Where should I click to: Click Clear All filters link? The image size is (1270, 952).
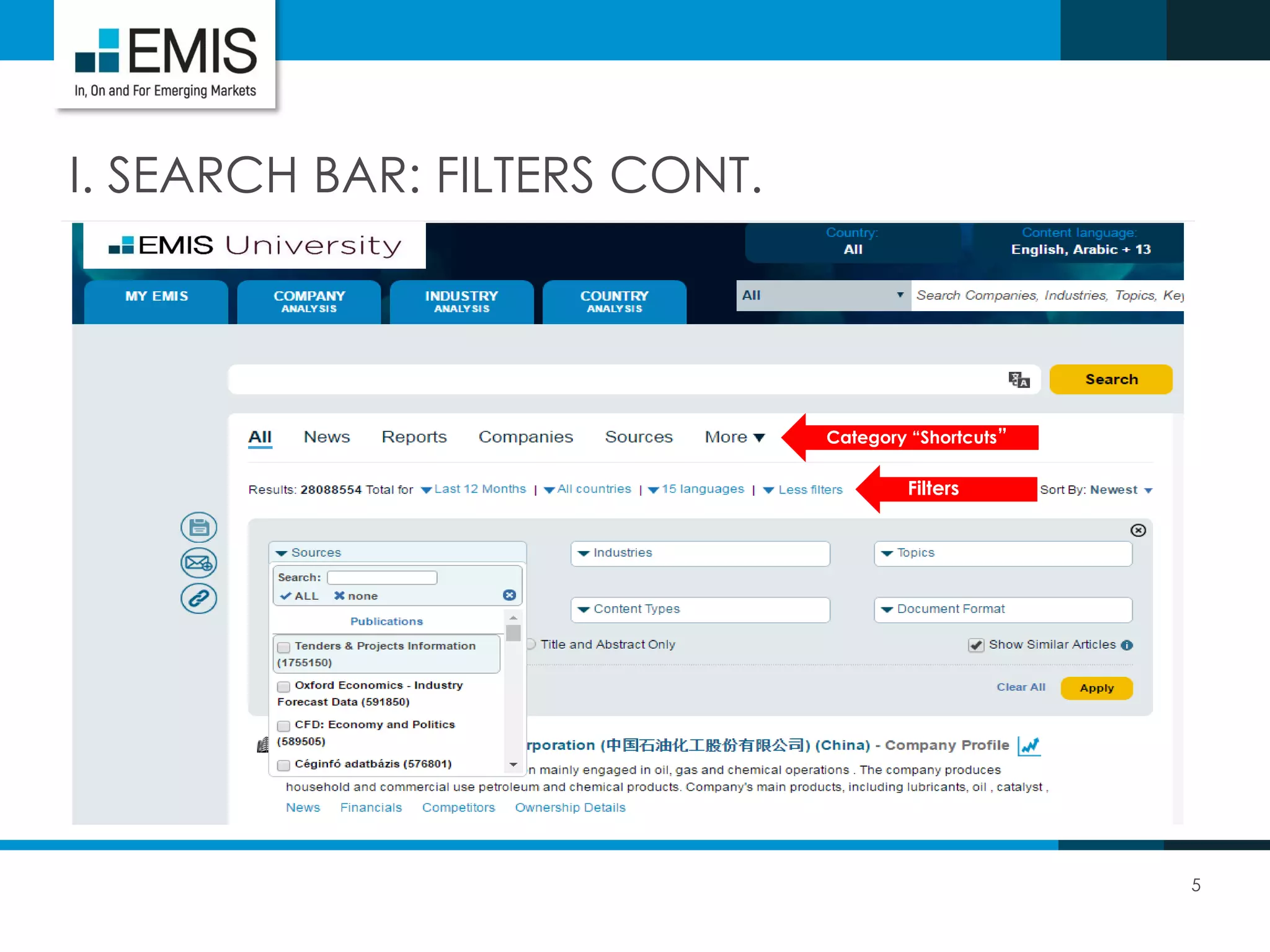(1021, 687)
